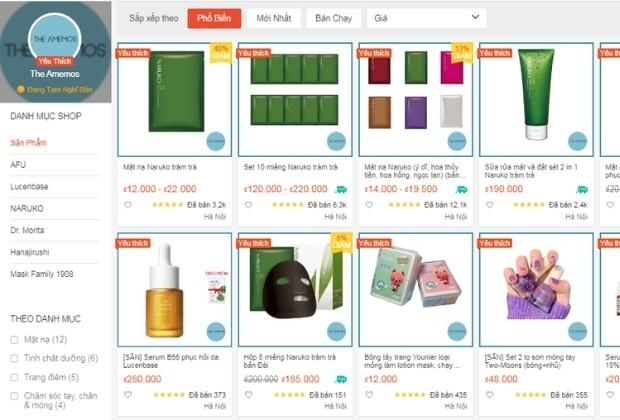Enable Tinh chất dưỡng (6) checkbox
This screenshot has height=420, width=620.
(x=14, y=358)
